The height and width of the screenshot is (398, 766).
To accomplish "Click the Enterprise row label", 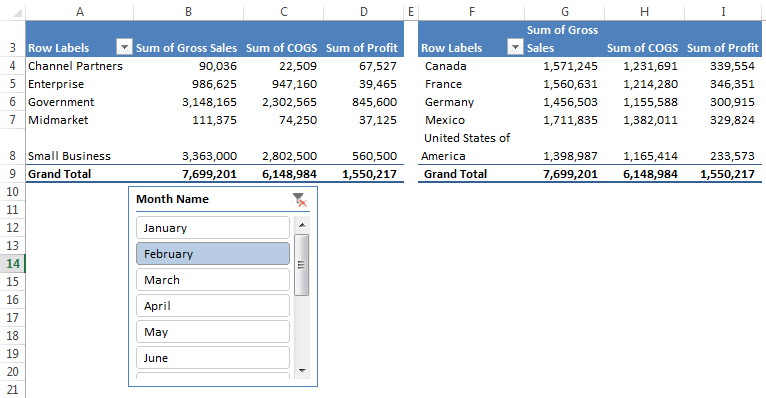I will tap(56, 84).
